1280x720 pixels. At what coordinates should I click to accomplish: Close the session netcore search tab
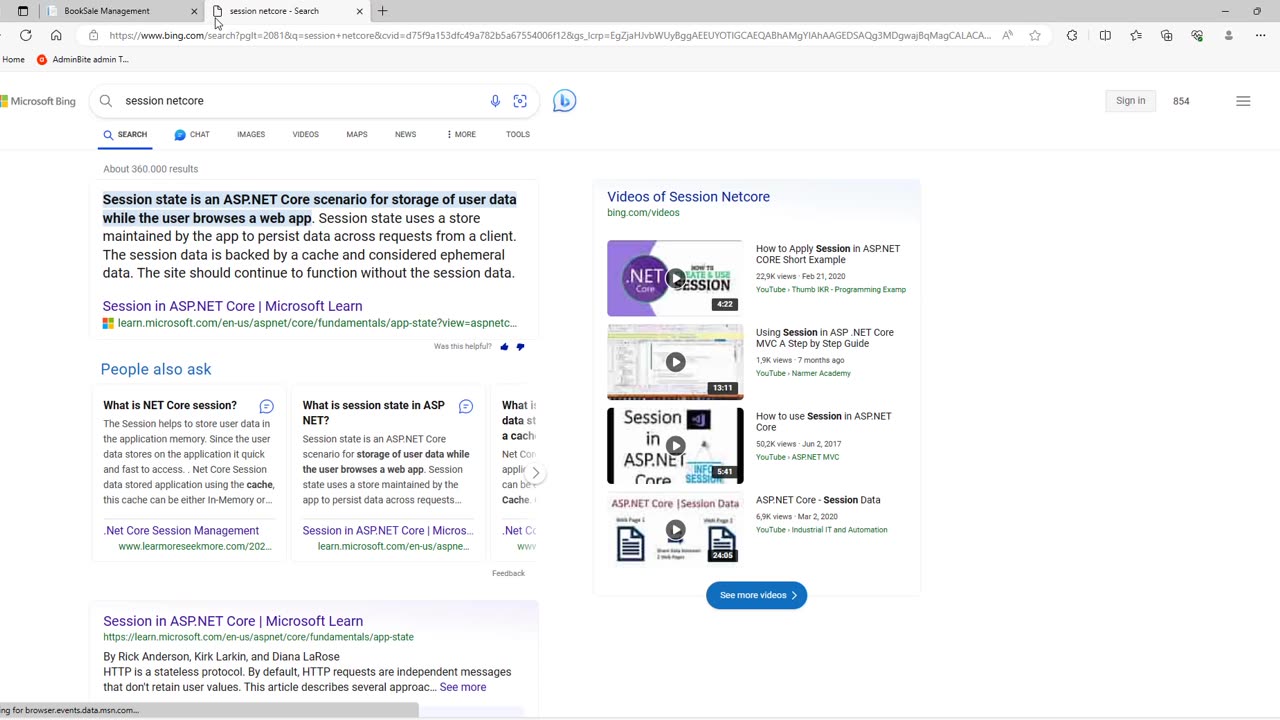[x=359, y=11]
